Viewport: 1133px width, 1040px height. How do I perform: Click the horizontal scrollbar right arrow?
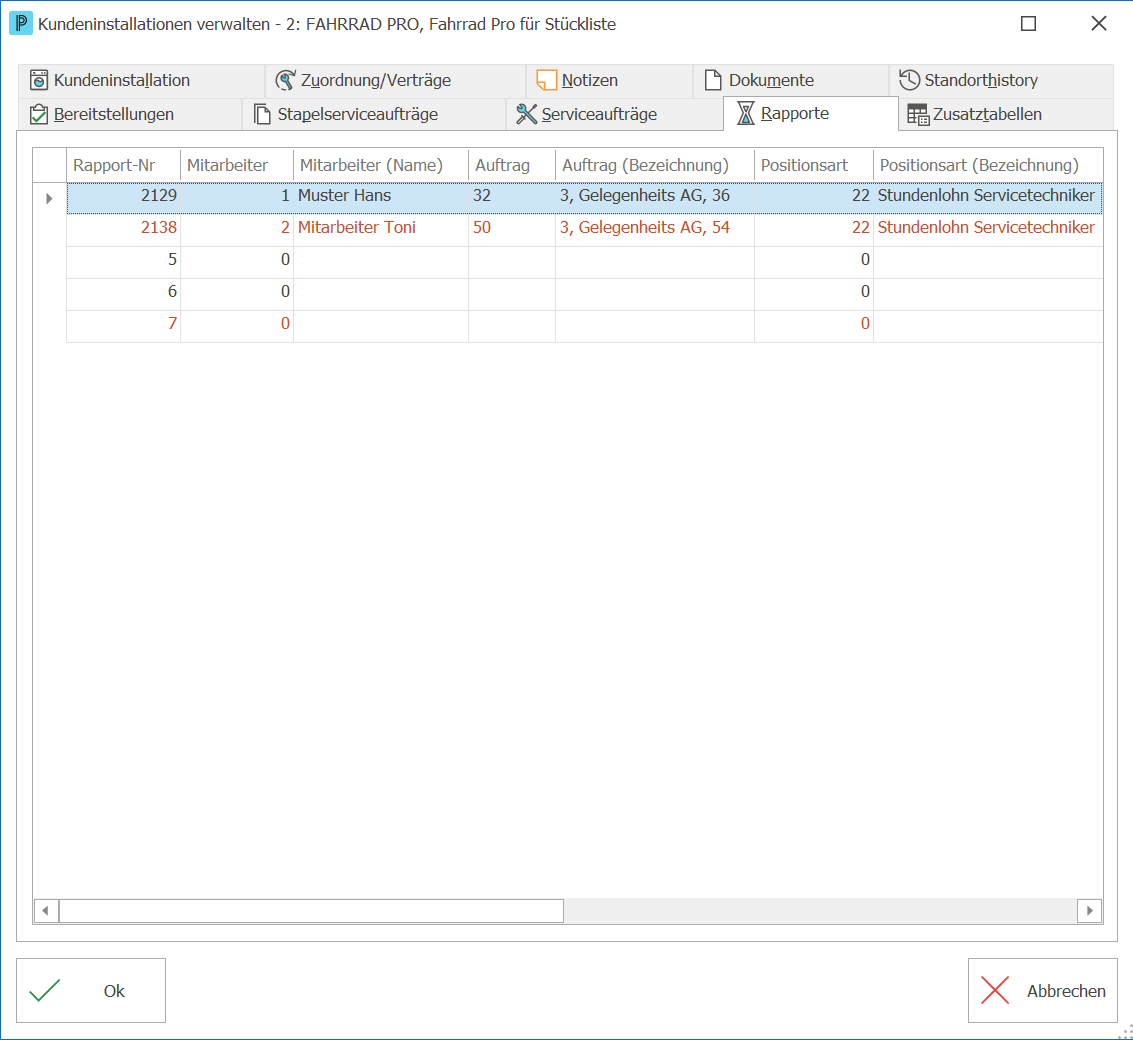tap(1090, 911)
